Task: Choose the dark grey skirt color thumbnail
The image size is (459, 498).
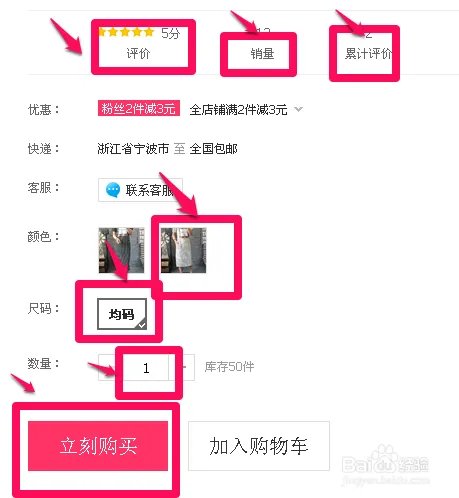Action: tap(122, 250)
